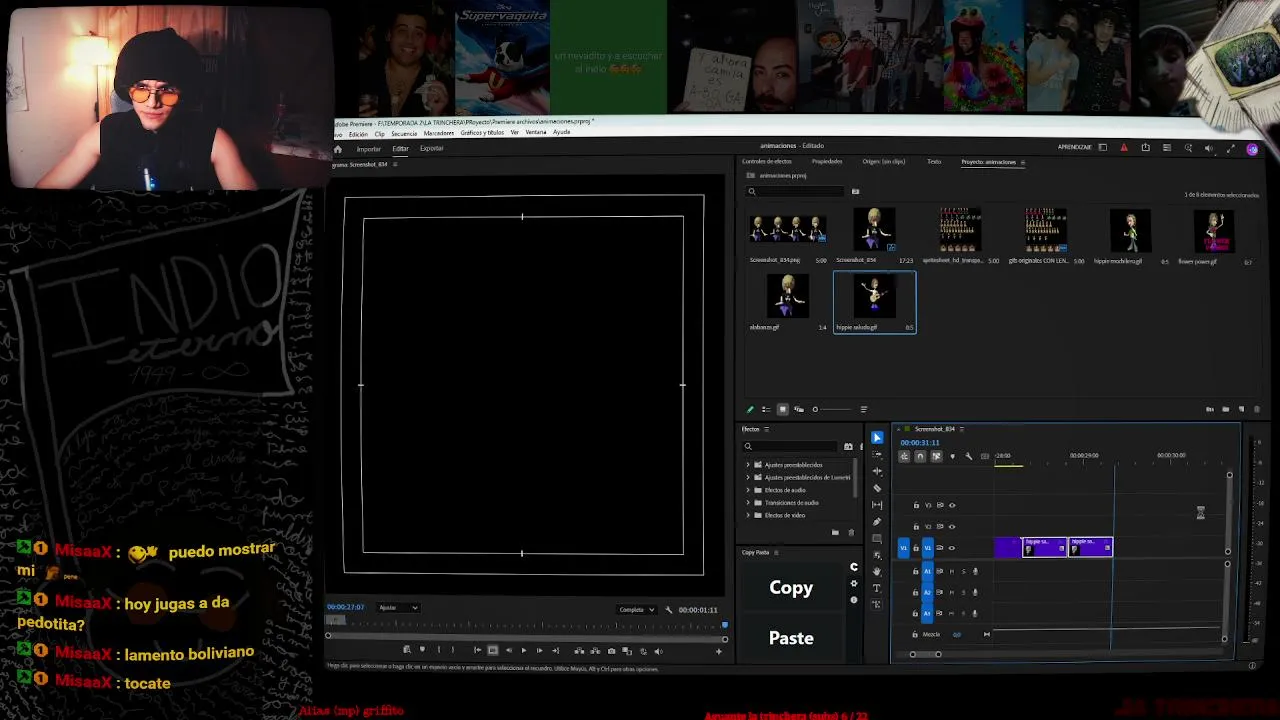Solo audio track A1
Image resolution: width=1280 pixels, height=720 pixels.
(x=963, y=571)
